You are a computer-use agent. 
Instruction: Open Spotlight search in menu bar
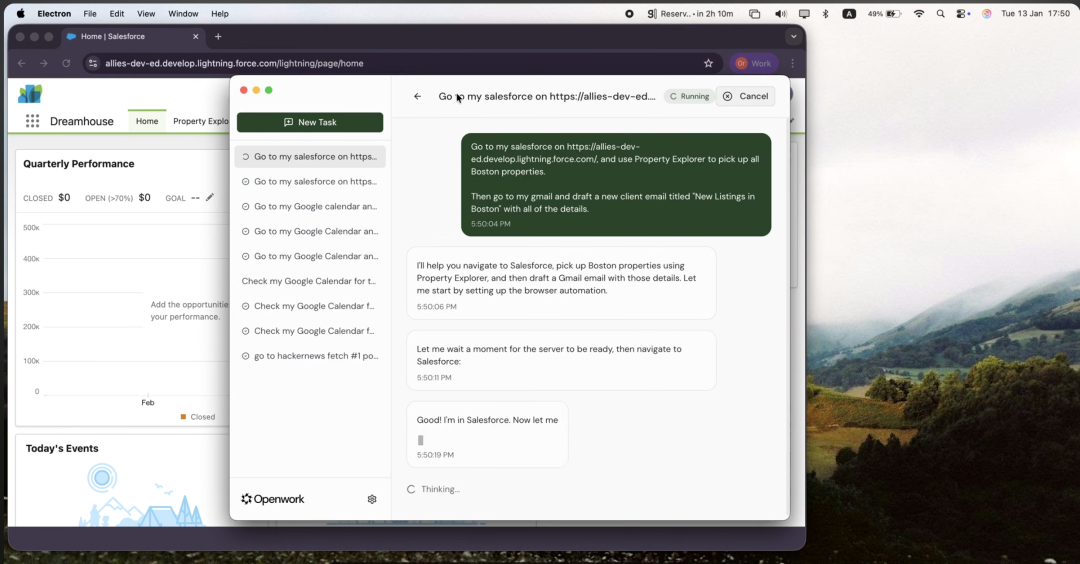(940, 14)
